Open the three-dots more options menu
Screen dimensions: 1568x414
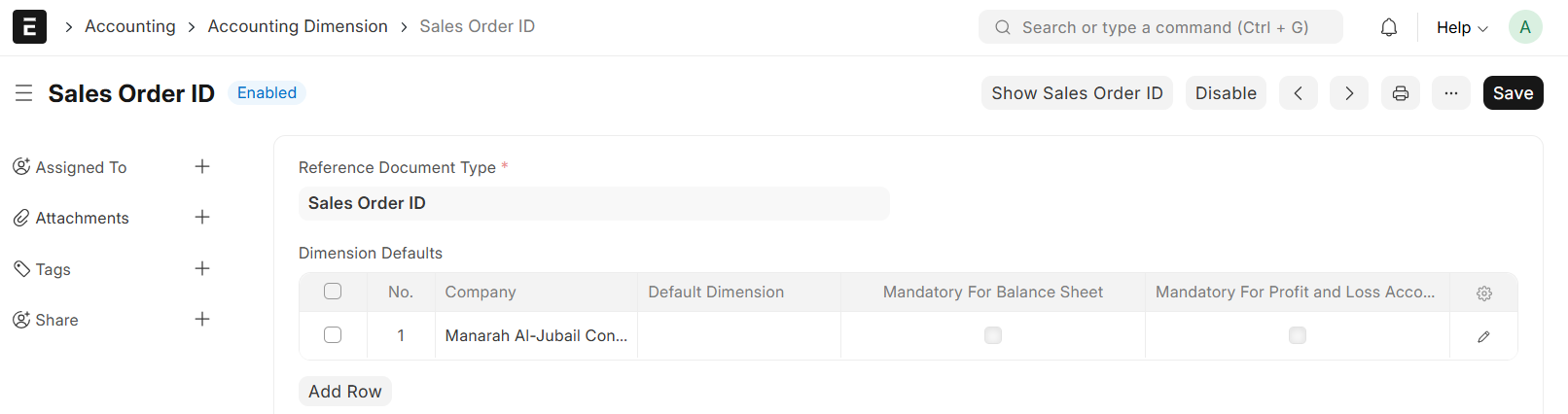pos(1451,93)
